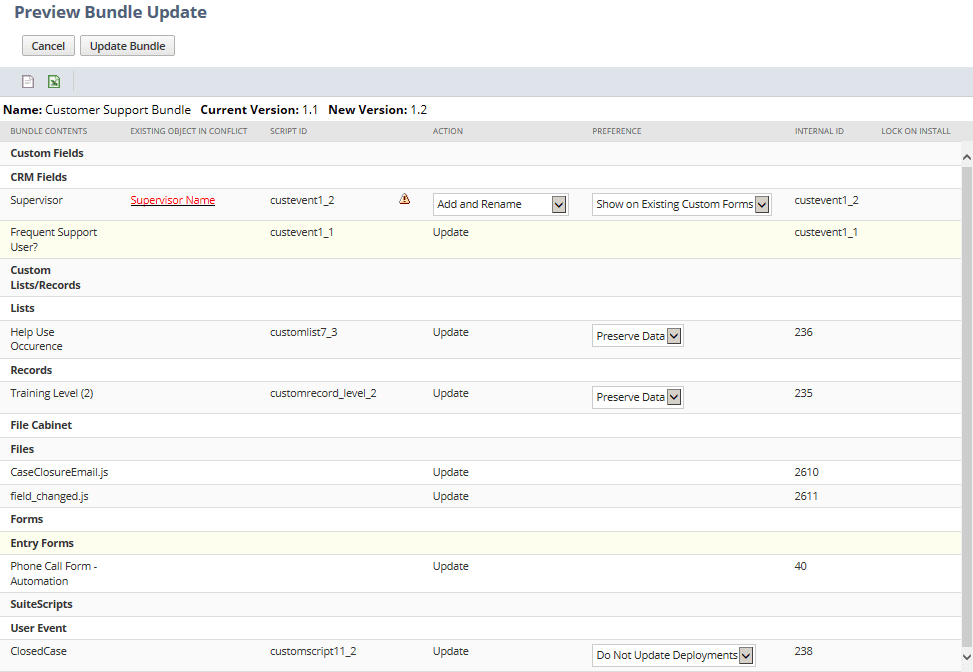Click the Action column header

click(447, 131)
